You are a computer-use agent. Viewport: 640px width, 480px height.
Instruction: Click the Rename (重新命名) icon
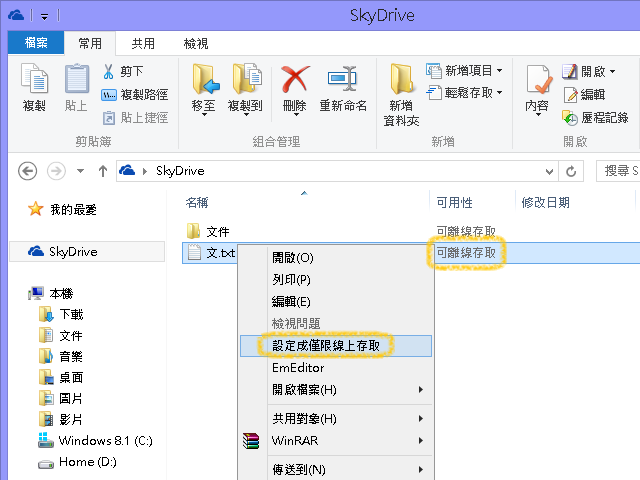pyautogui.click(x=342, y=78)
